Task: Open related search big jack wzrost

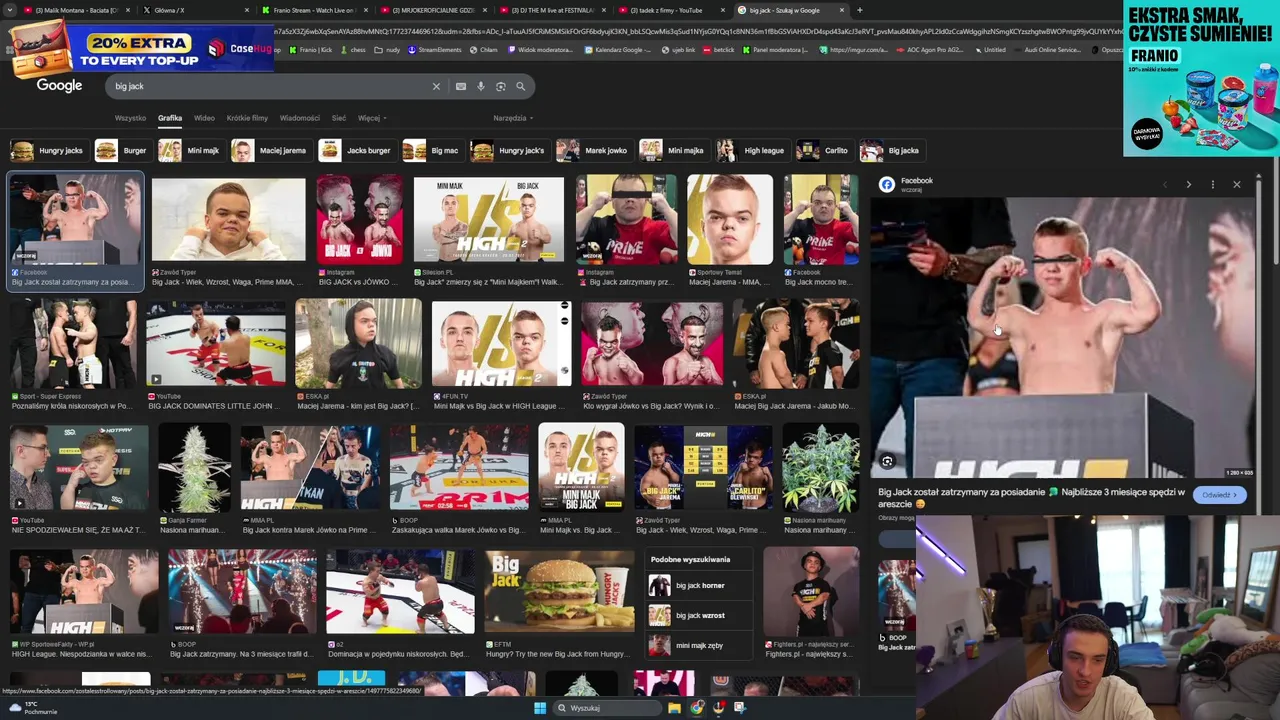Action: (x=700, y=616)
